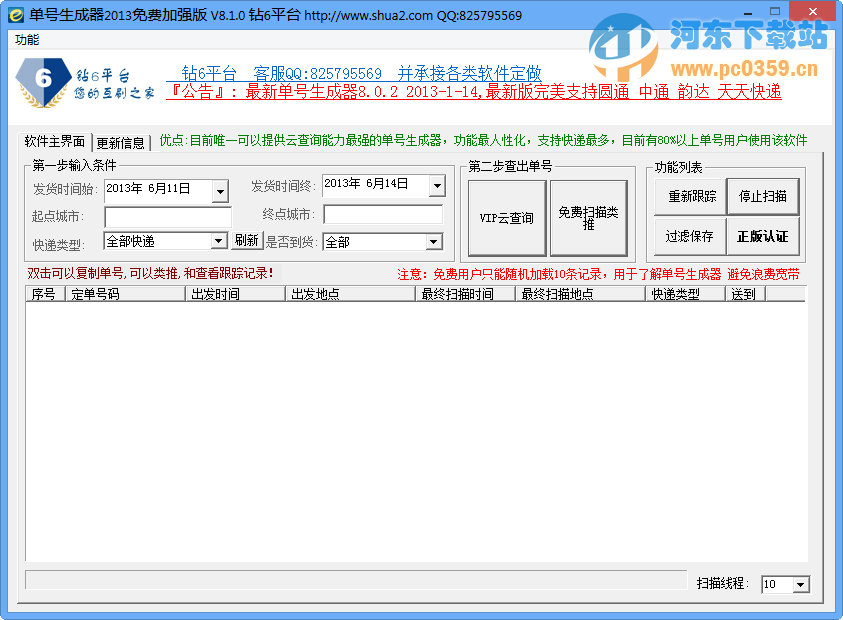The height and width of the screenshot is (620, 843).
Task: Open the 是否到货 dropdown list
Action: (x=433, y=241)
